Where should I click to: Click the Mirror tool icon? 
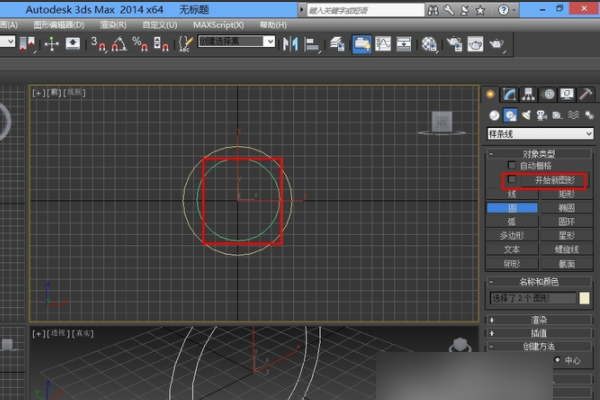(290, 44)
